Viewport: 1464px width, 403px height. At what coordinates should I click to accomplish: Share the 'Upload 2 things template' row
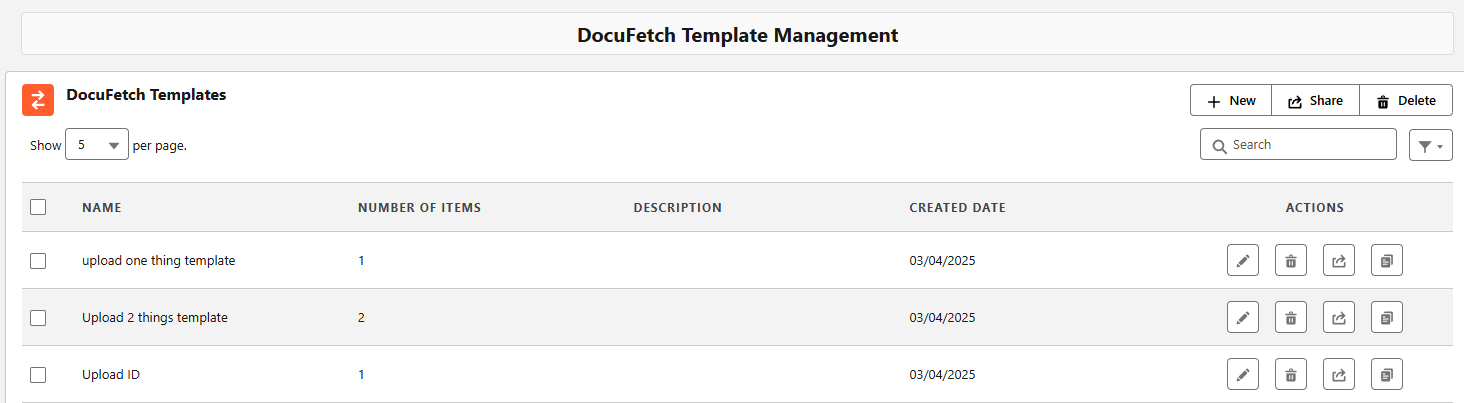click(1339, 318)
